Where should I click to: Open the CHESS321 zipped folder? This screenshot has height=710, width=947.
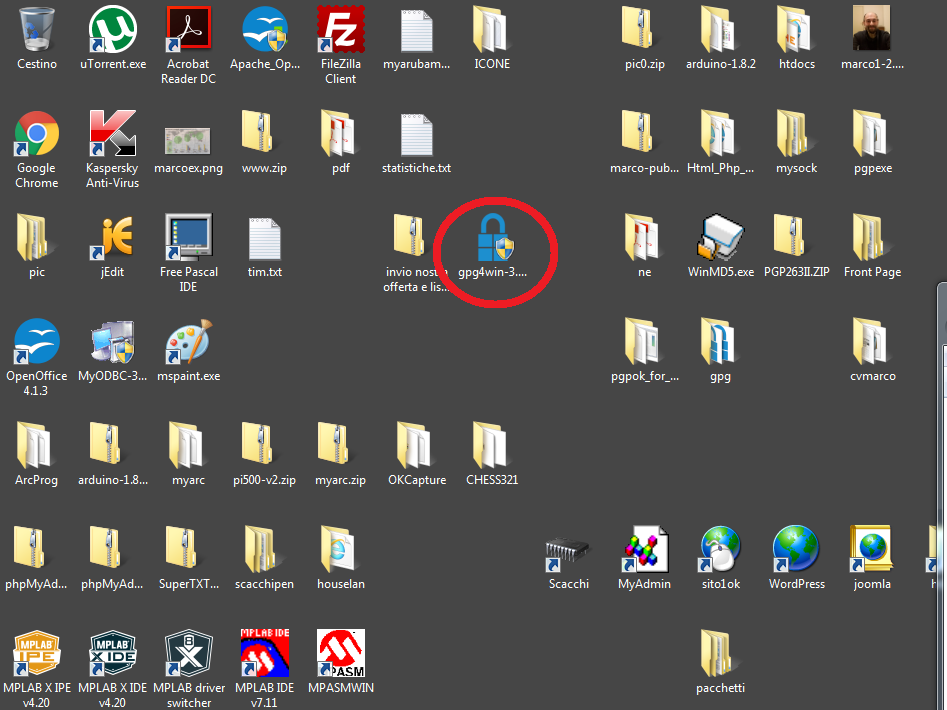(492, 446)
